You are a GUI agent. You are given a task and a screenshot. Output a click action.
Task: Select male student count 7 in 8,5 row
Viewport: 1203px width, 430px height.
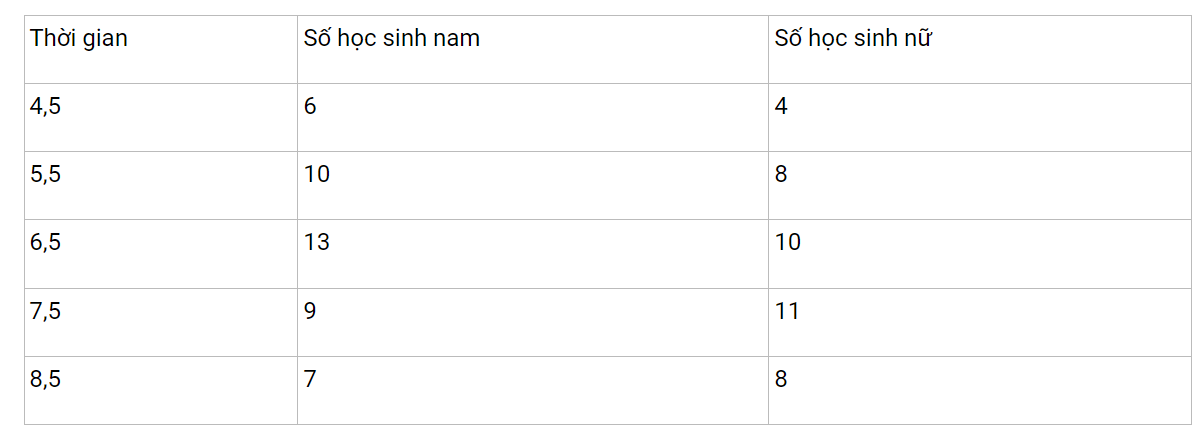(310, 379)
